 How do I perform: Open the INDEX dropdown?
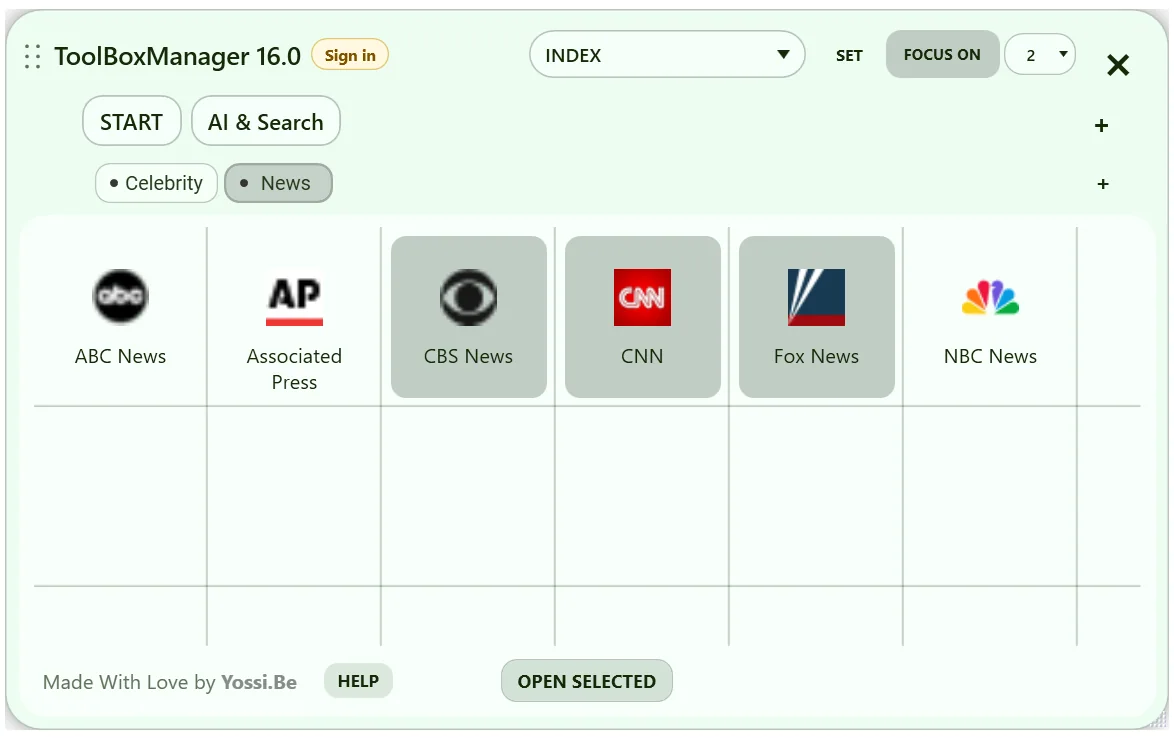click(x=667, y=54)
